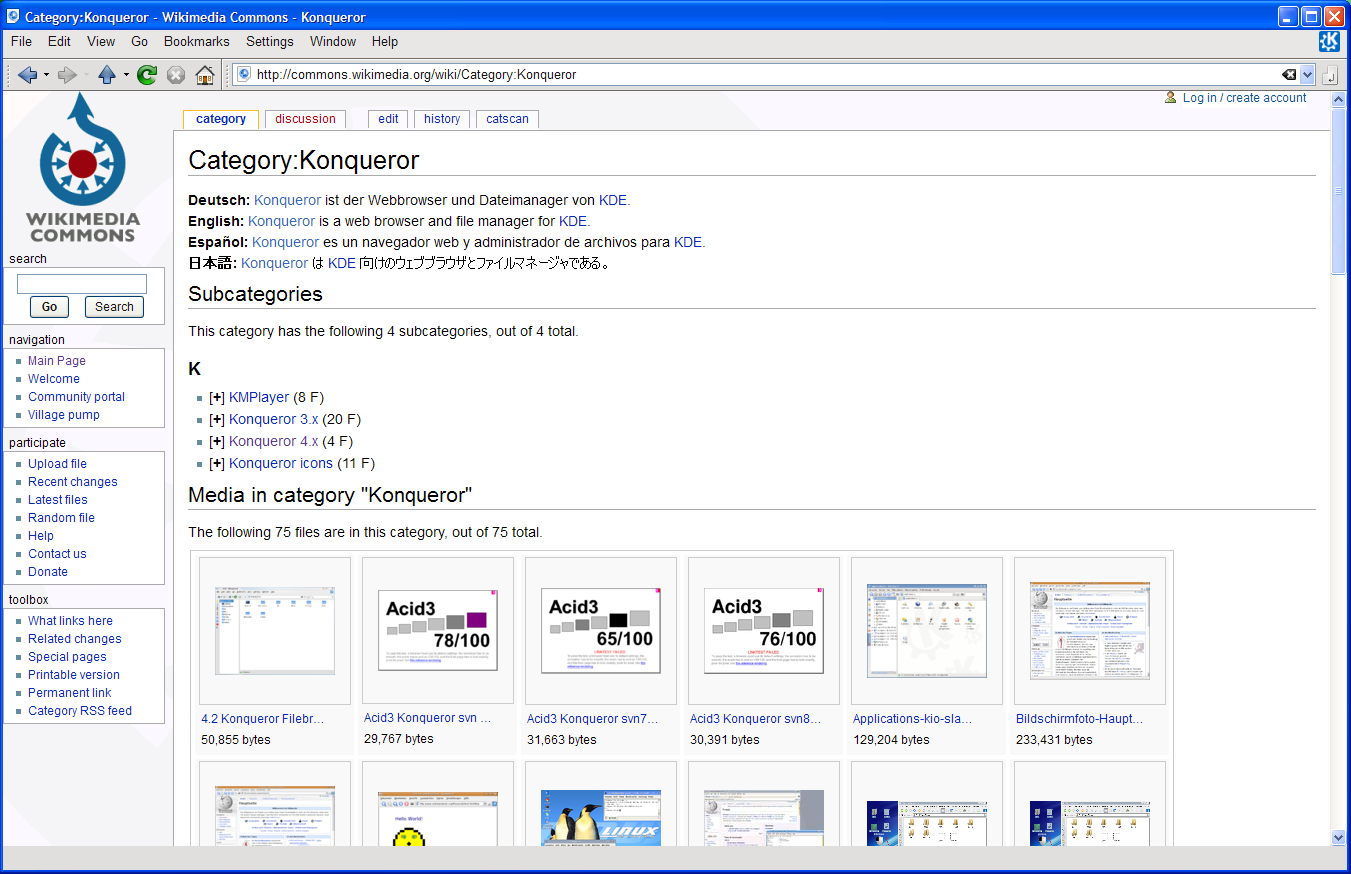Click the Back navigation arrow
This screenshot has width=1351, height=874.
click(x=27, y=75)
